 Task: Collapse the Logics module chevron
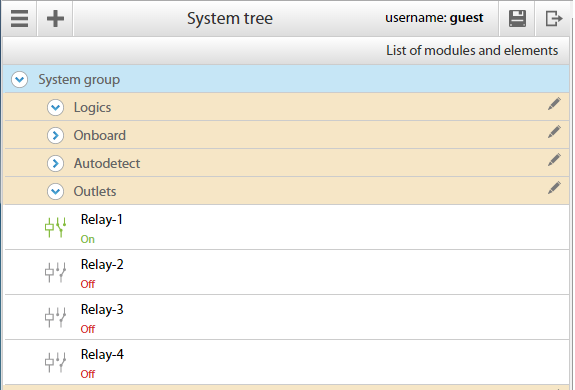[55, 108]
